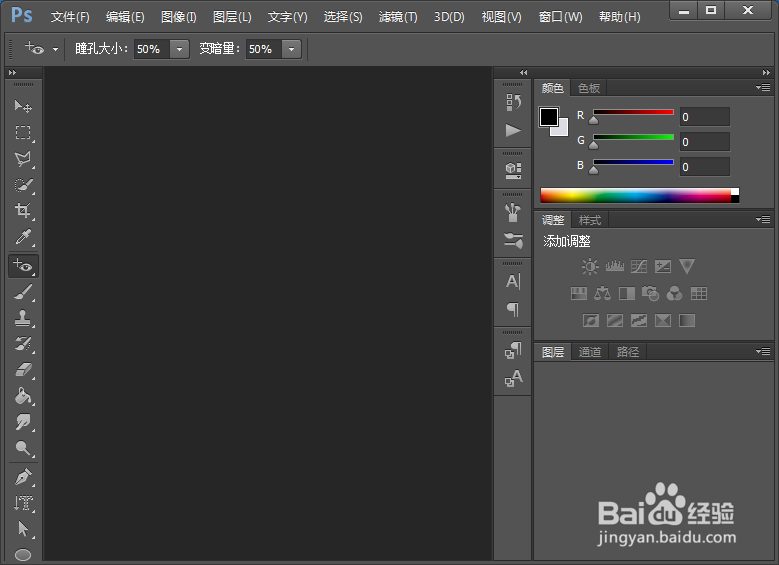The image size is (779, 565).
Task: Open the Brush Presets panel icon
Action: 513,213
